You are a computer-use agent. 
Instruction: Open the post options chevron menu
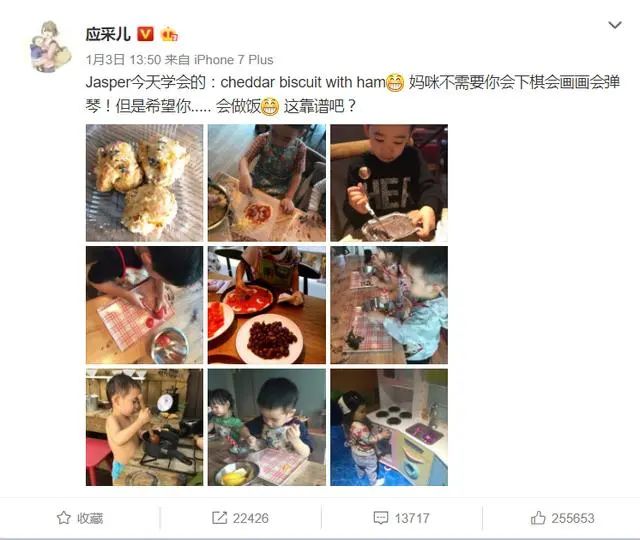[x=615, y=25]
